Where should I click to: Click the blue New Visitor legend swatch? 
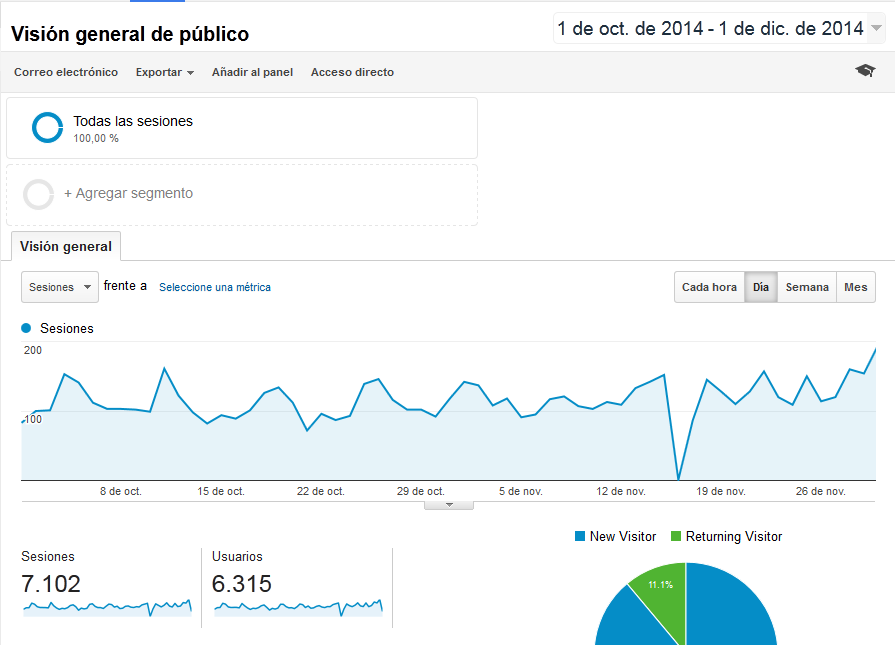click(x=580, y=536)
